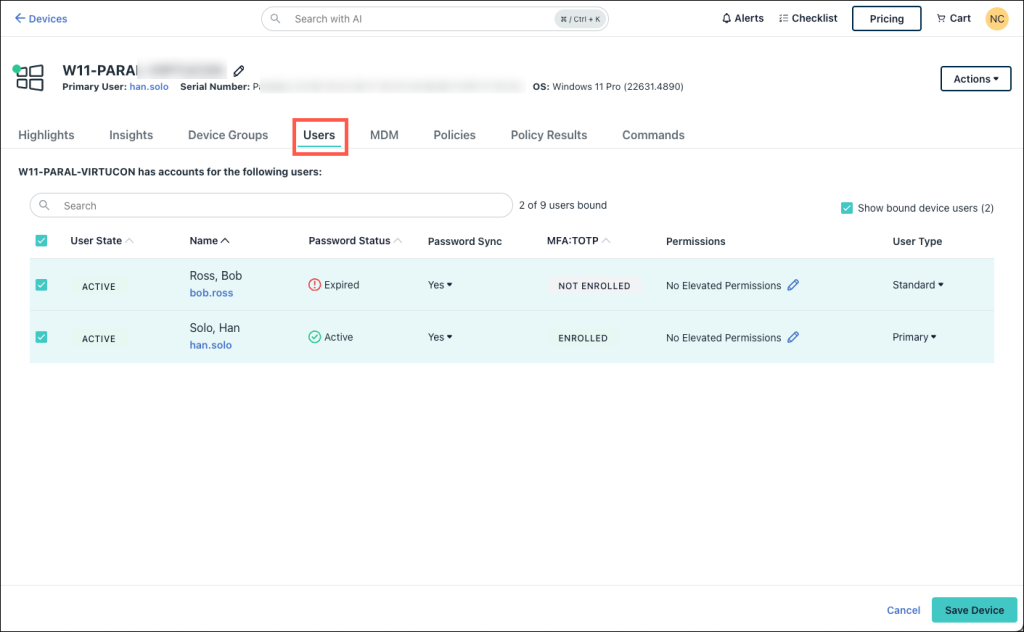Toggle the select-all users checkbox

point(41,241)
